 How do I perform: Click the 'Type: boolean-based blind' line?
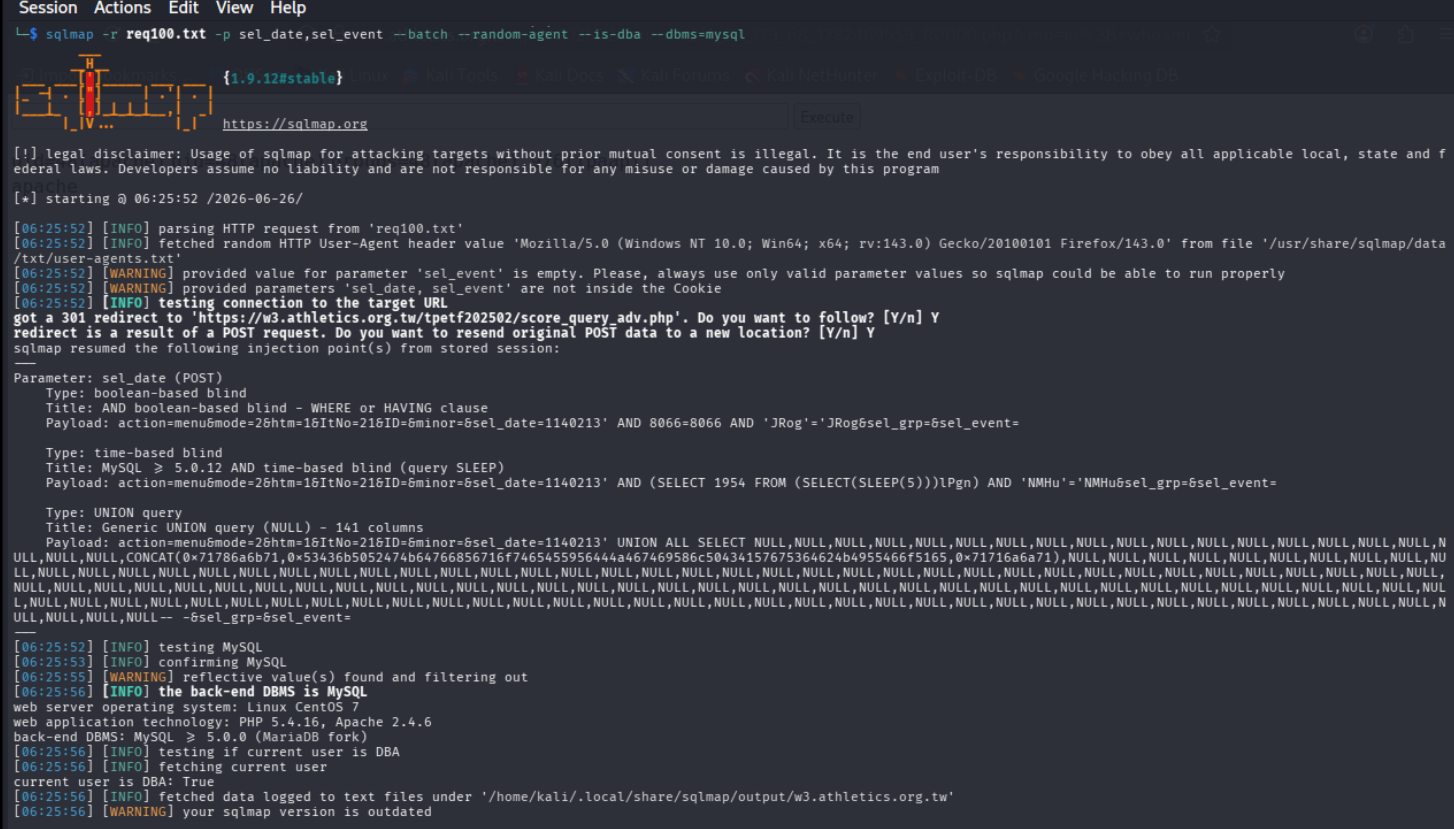[x=146, y=394]
